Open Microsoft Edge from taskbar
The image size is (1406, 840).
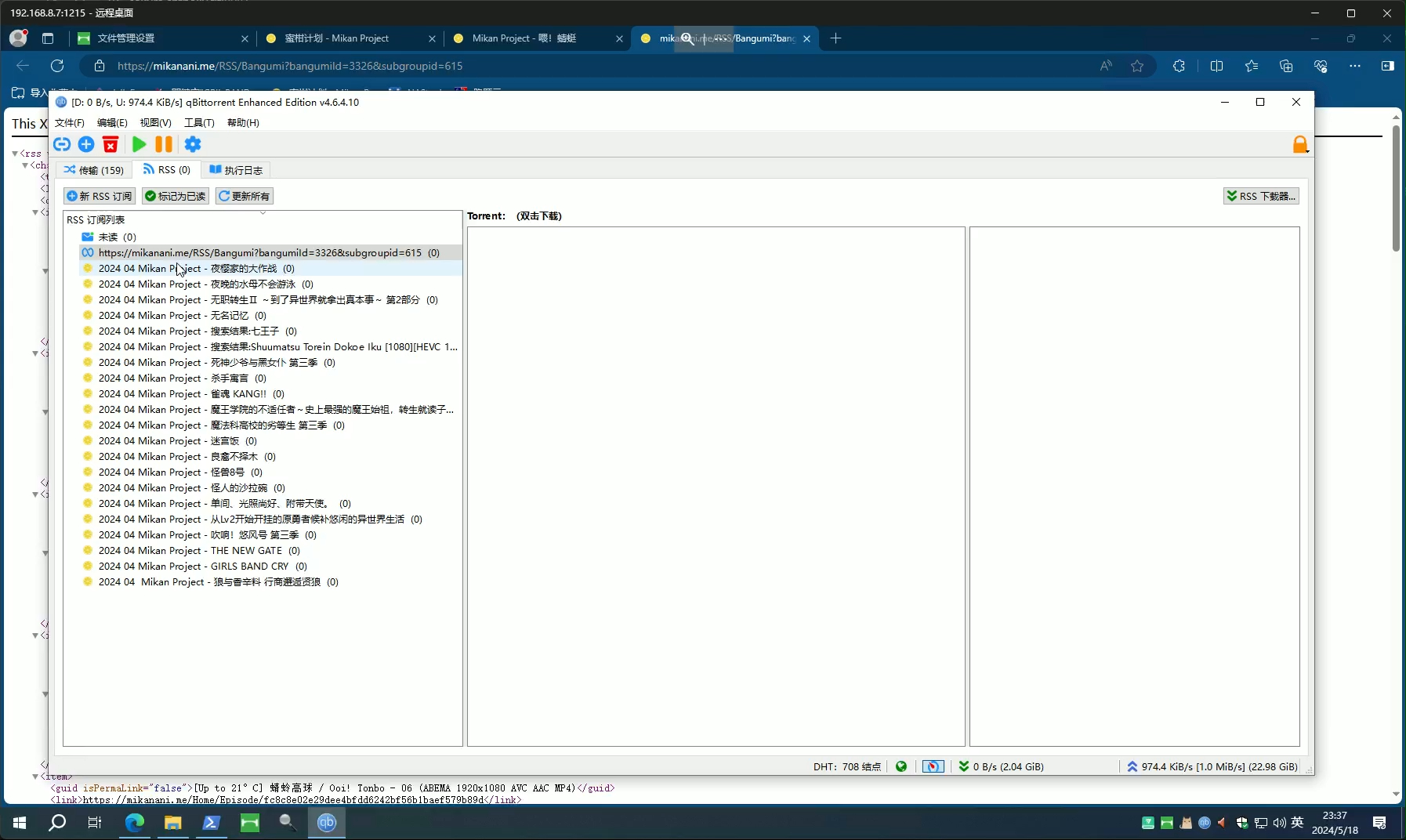135,822
